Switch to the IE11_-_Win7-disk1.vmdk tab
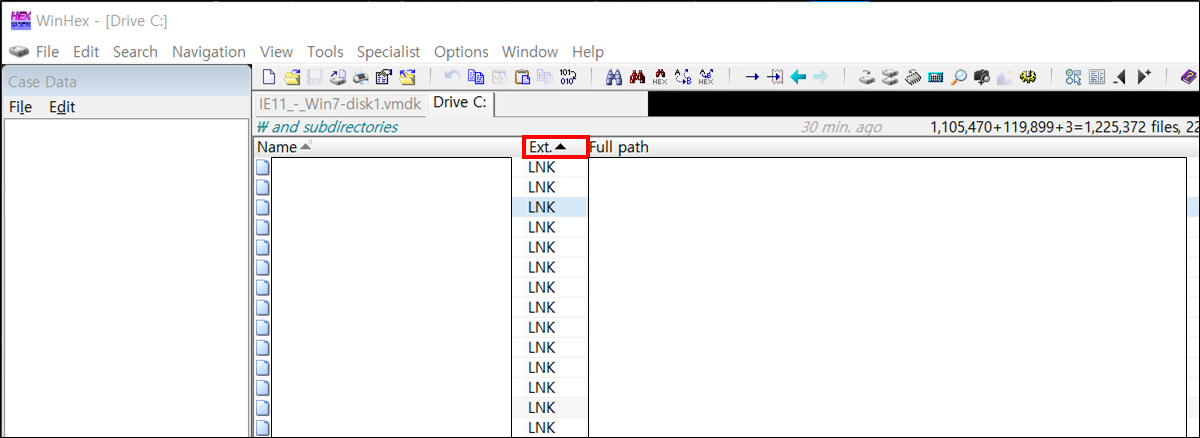This screenshot has height=438, width=1200. (x=339, y=104)
